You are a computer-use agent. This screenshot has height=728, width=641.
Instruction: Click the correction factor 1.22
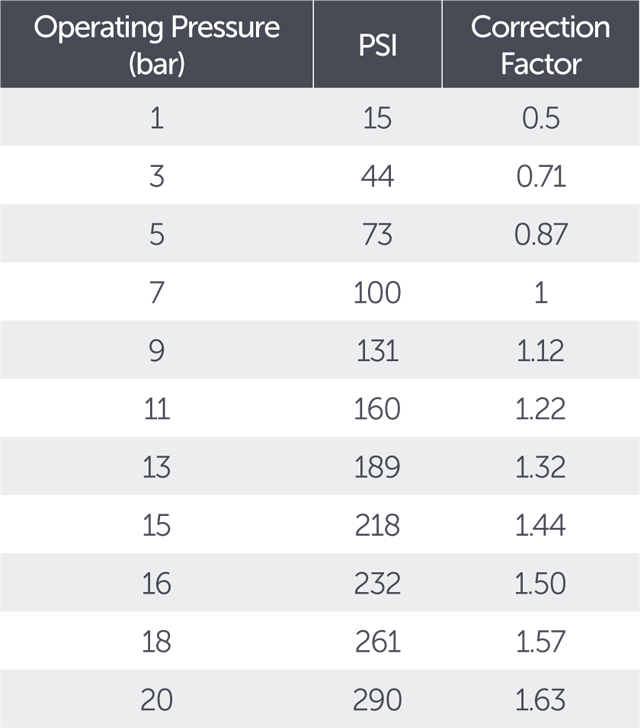541,409
